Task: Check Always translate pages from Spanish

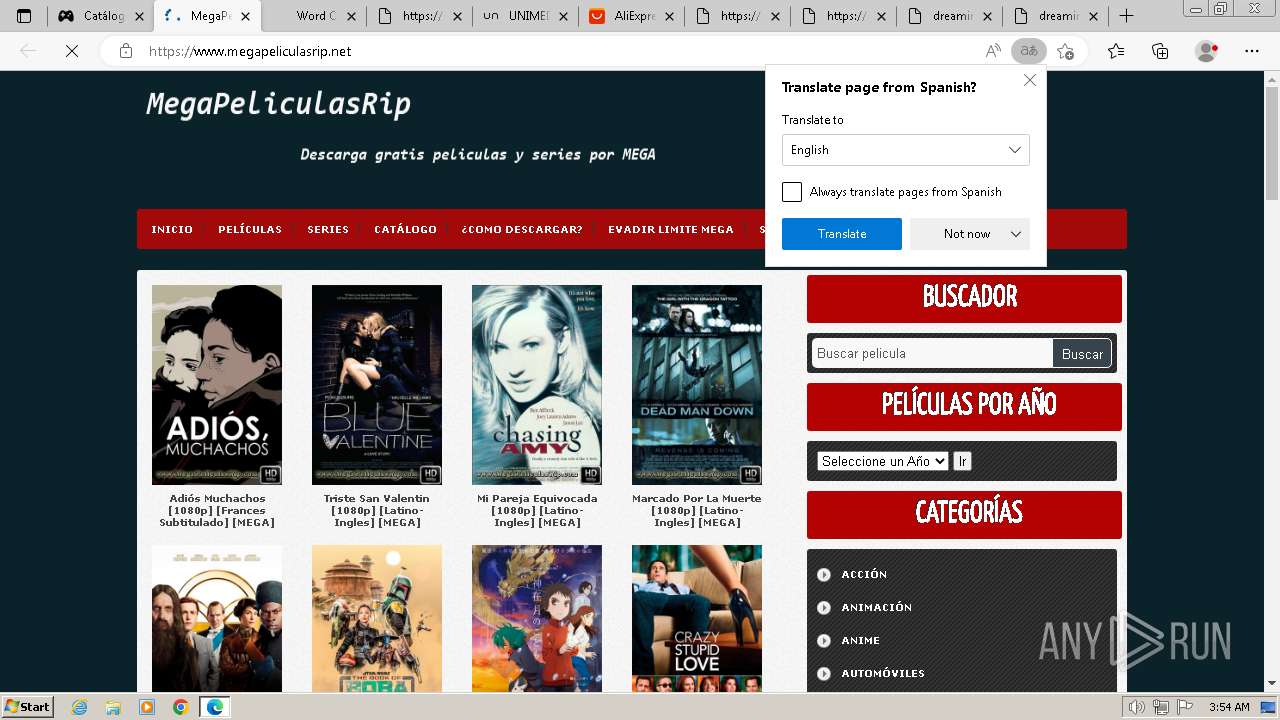Action: (792, 192)
